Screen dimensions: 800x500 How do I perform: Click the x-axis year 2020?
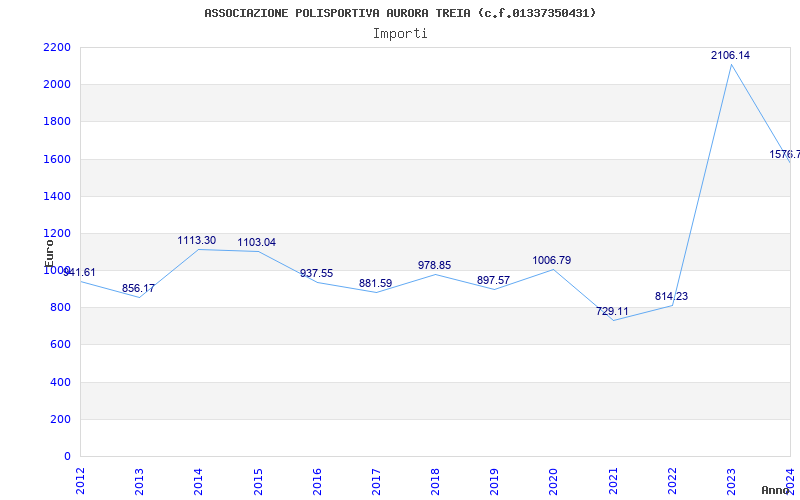[554, 482]
